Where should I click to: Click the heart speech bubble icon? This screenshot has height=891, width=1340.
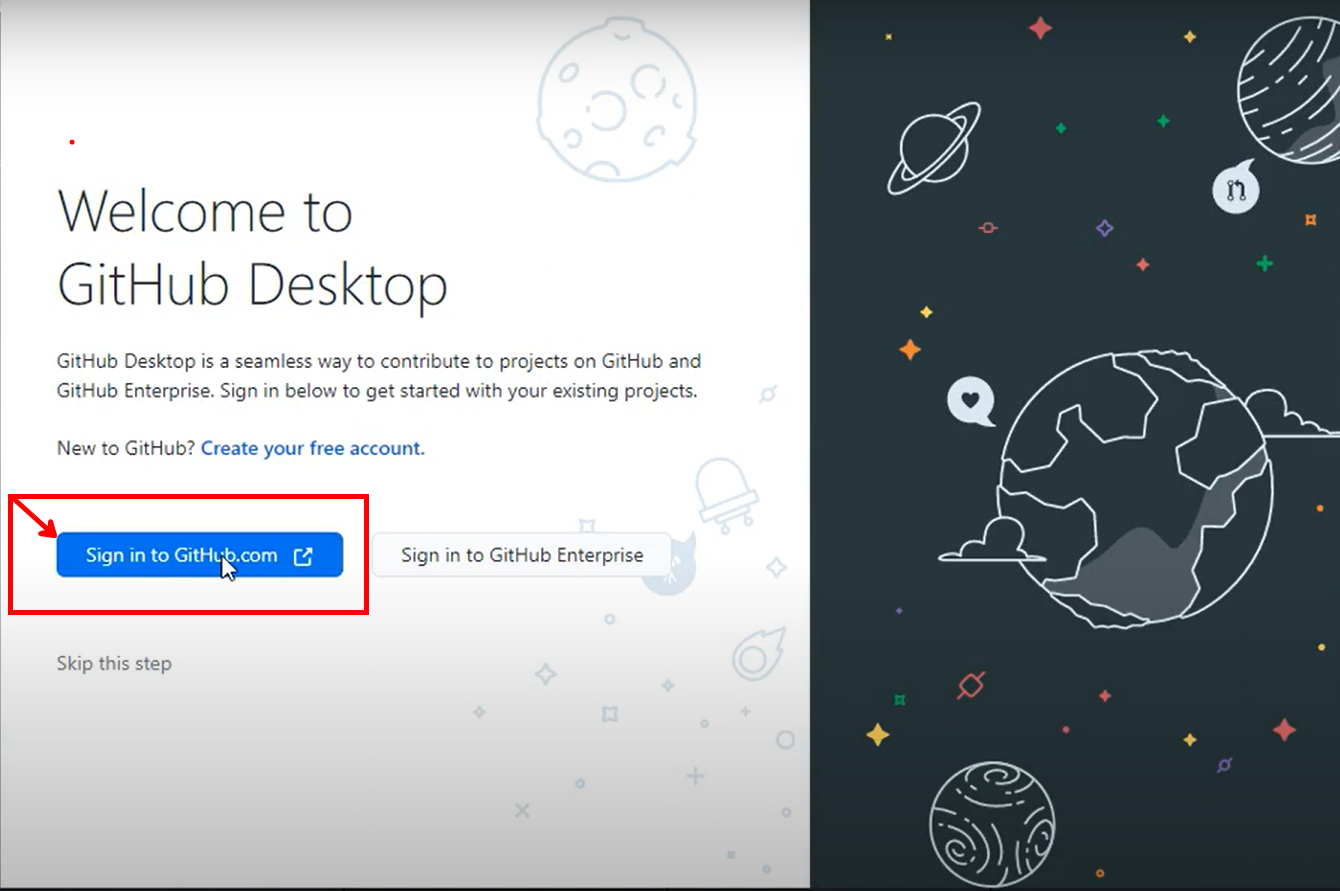tap(969, 400)
